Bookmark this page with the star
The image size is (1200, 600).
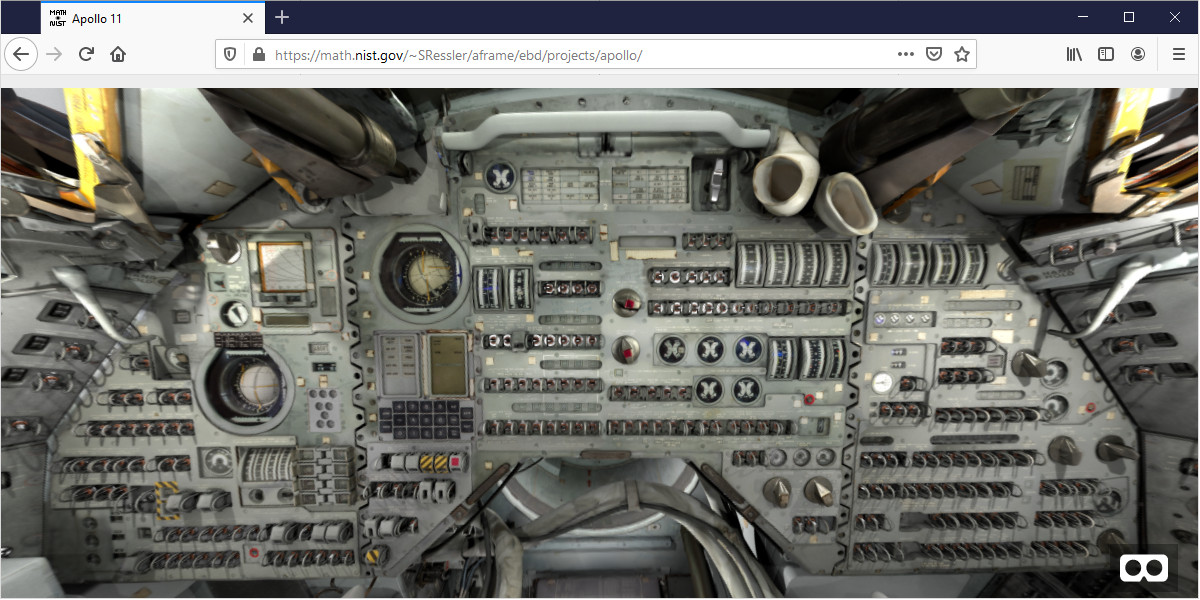click(x=962, y=54)
